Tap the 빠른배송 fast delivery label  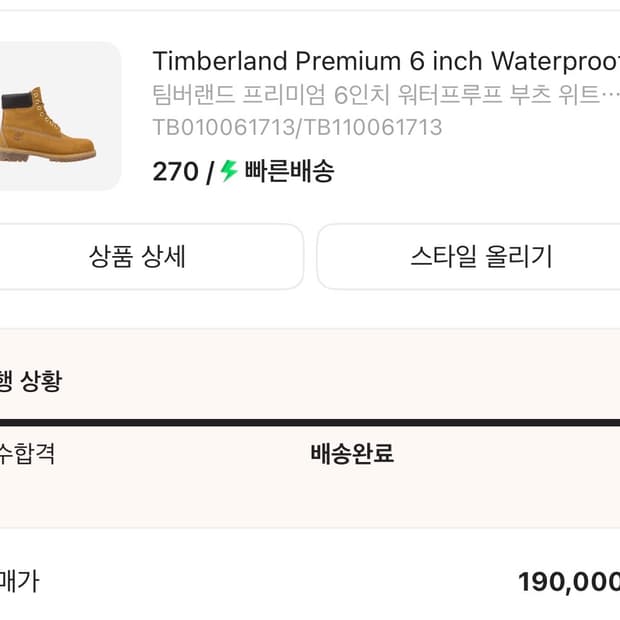click(289, 172)
